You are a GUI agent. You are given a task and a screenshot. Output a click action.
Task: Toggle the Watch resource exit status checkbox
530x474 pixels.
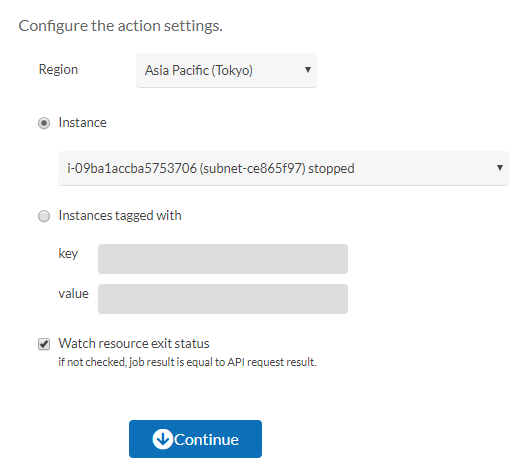coord(44,344)
